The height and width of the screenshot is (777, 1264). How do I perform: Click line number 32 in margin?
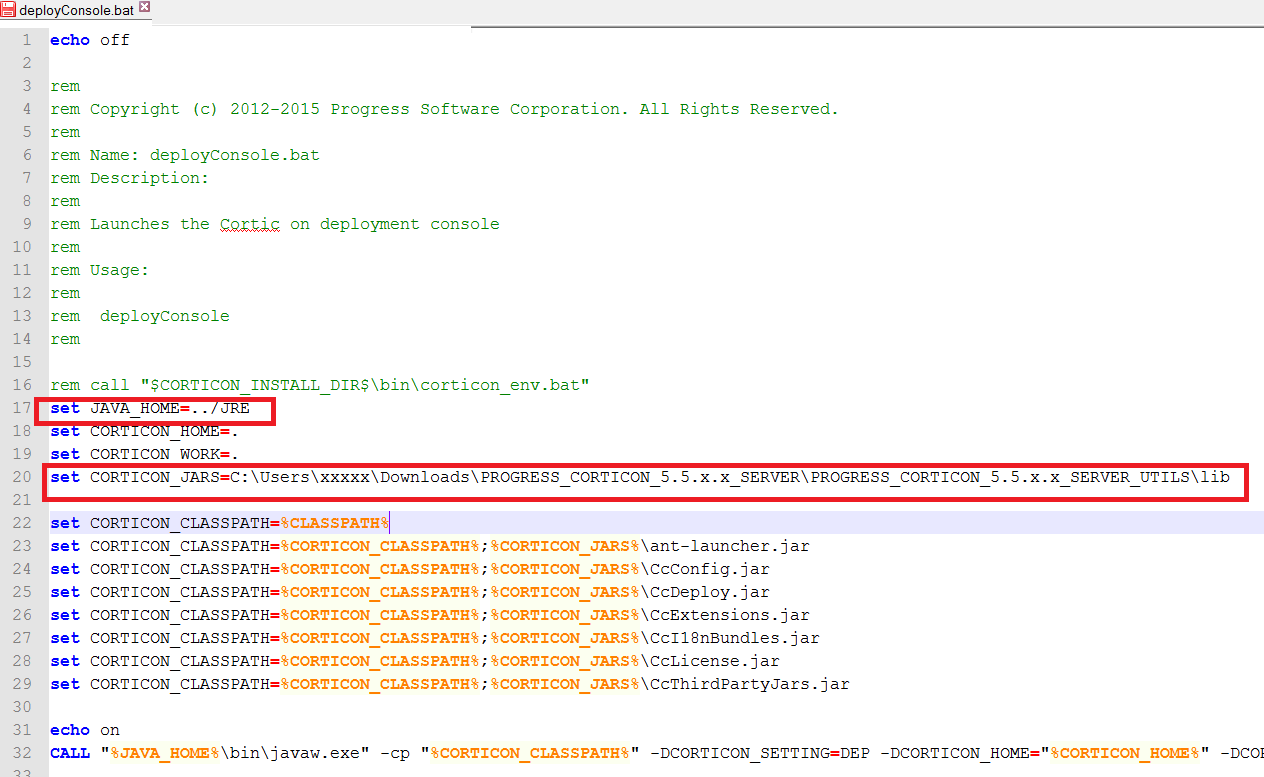tap(22, 753)
